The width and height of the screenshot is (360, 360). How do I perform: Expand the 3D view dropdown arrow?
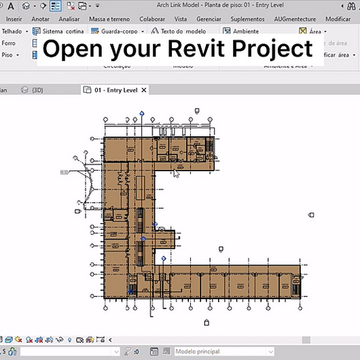(34, 6)
